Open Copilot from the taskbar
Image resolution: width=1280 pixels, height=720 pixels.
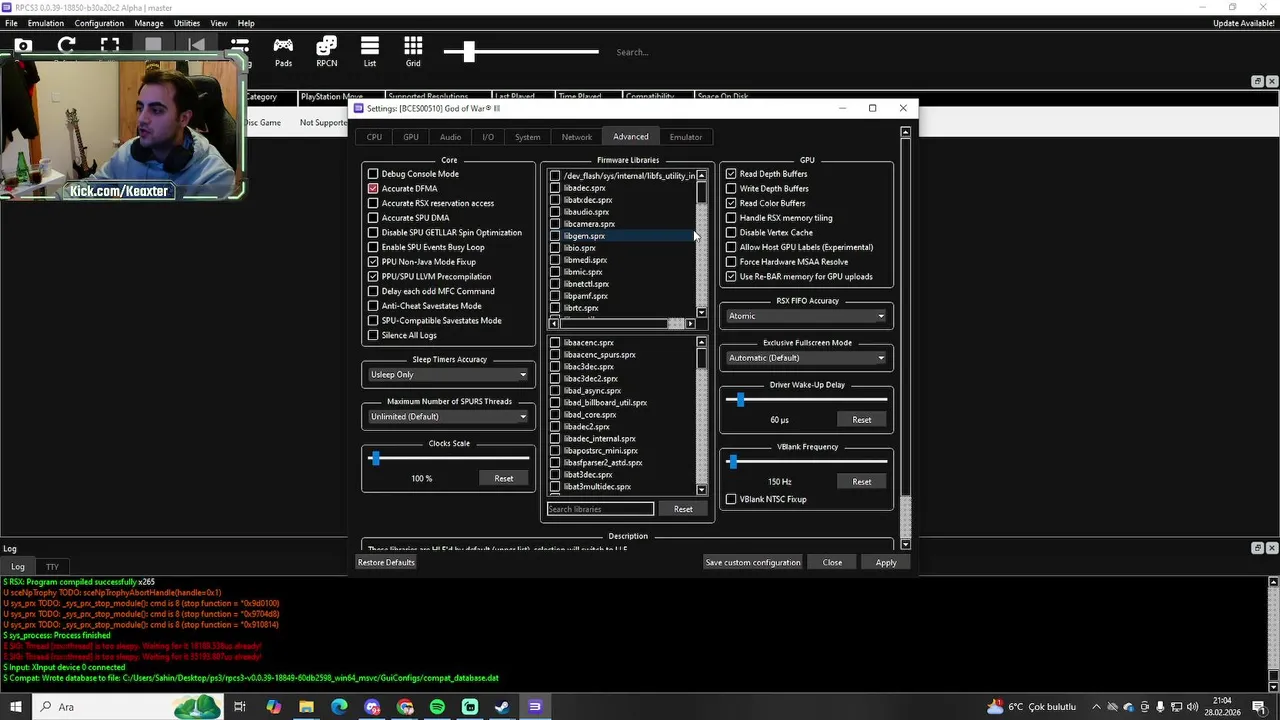[x=273, y=707]
